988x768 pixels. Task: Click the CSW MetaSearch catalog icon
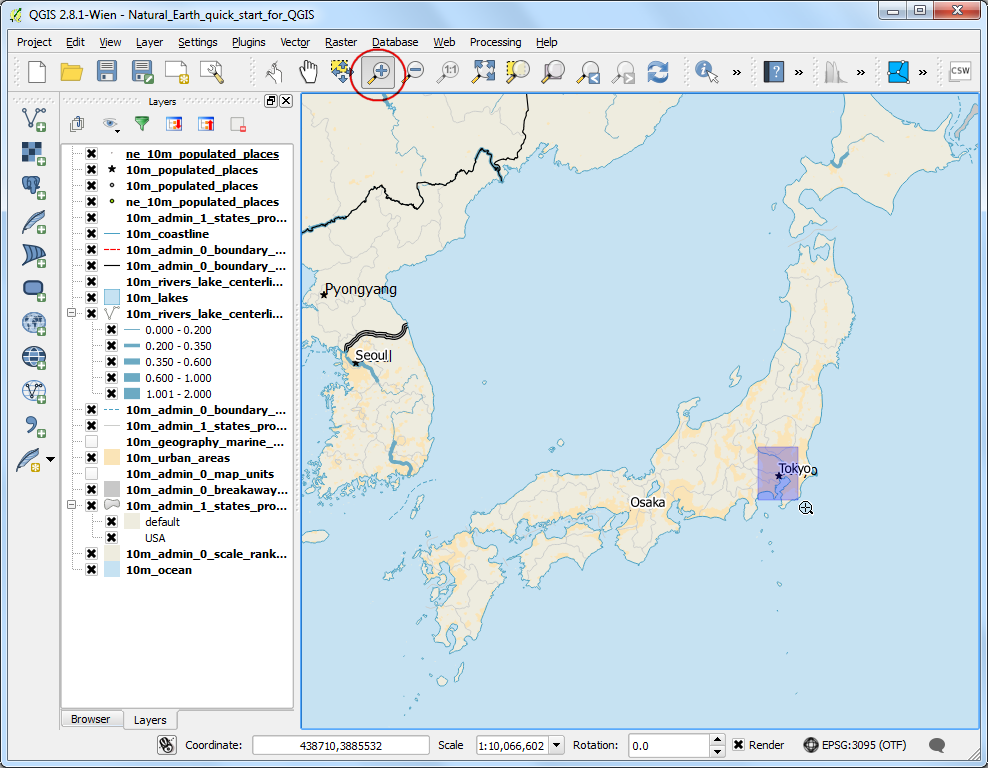pos(960,71)
